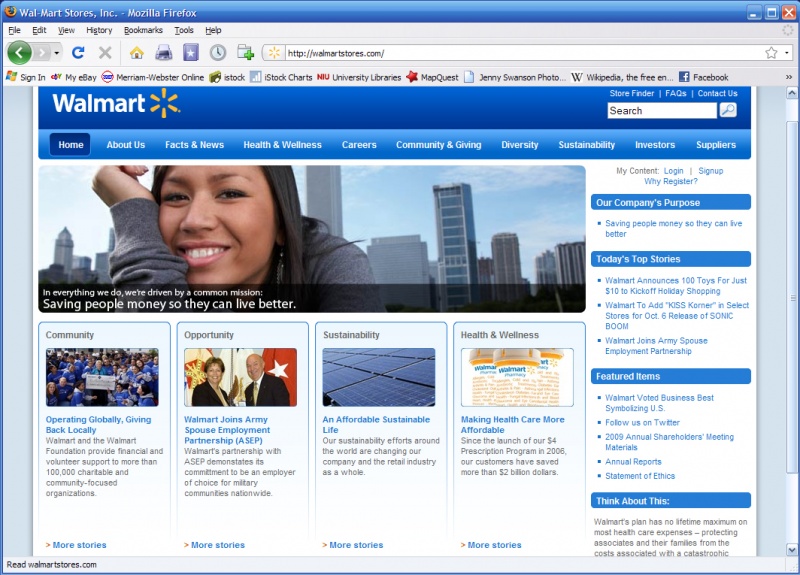Open the Help menu
Screen dimensions: 800x575
click(213, 30)
